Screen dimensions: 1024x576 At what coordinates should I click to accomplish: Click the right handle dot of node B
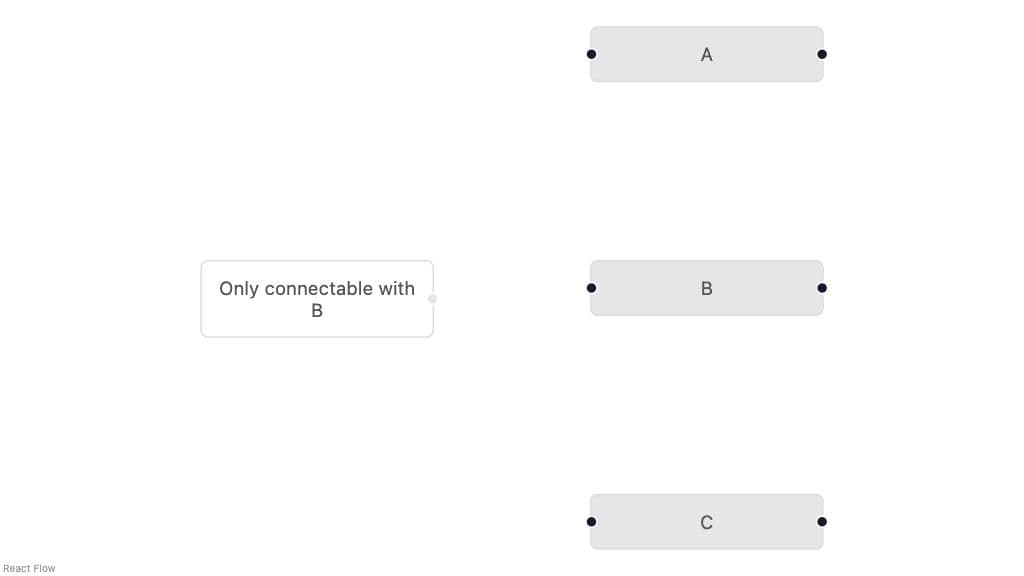[822, 288]
